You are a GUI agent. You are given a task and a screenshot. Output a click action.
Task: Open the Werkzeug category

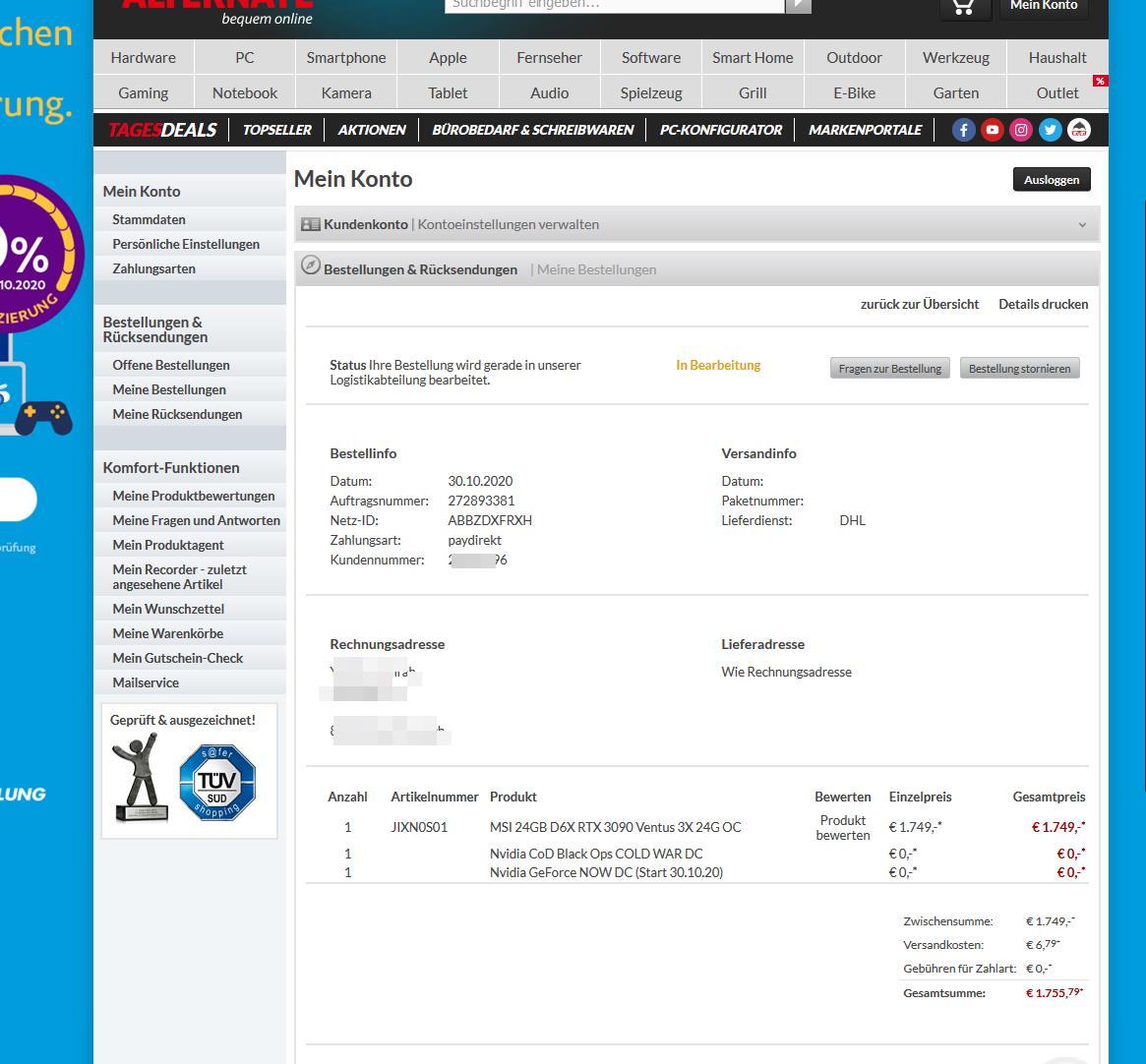pyautogui.click(x=956, y=58)
